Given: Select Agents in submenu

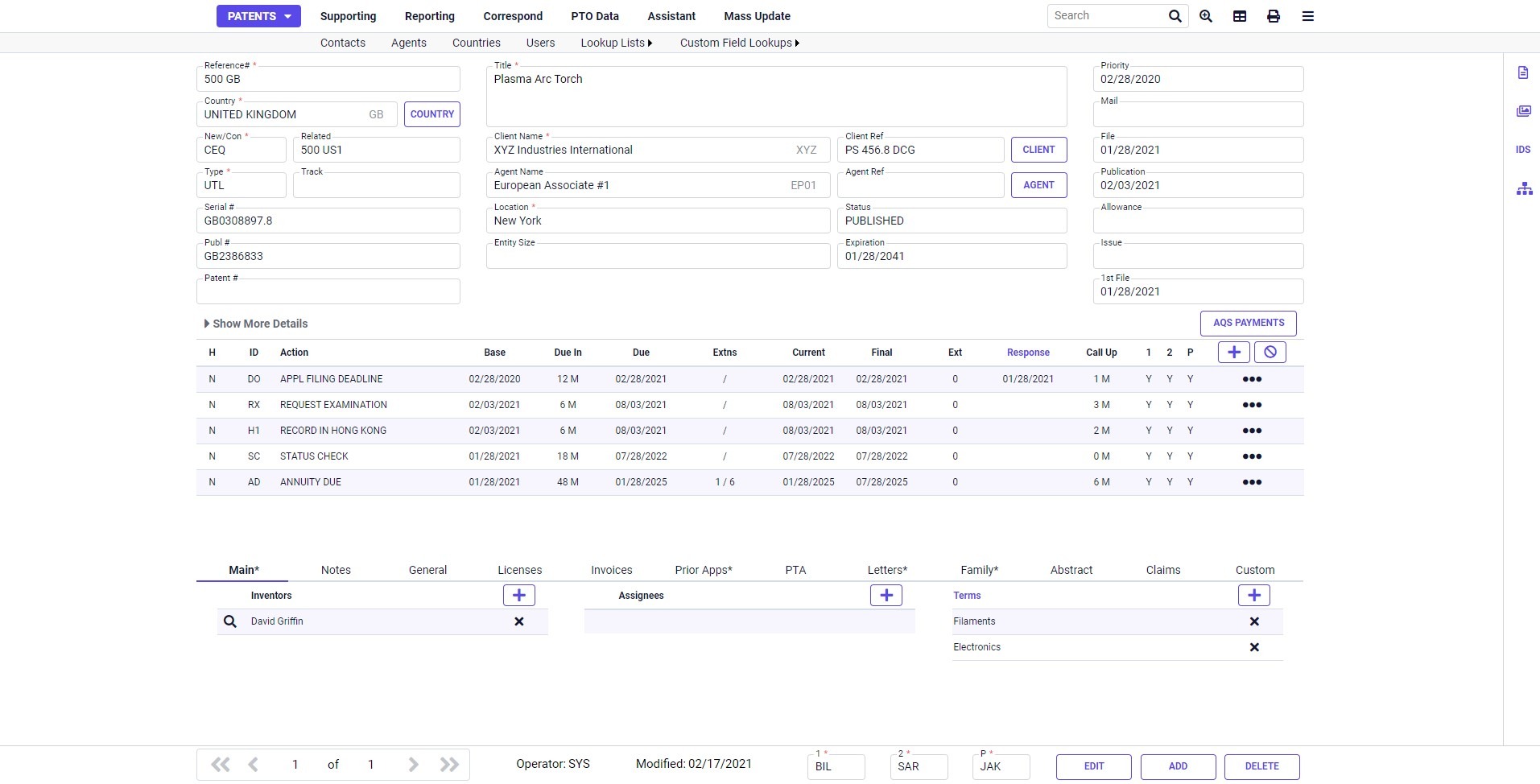Looking at the screenshot, I should [409, 43].
